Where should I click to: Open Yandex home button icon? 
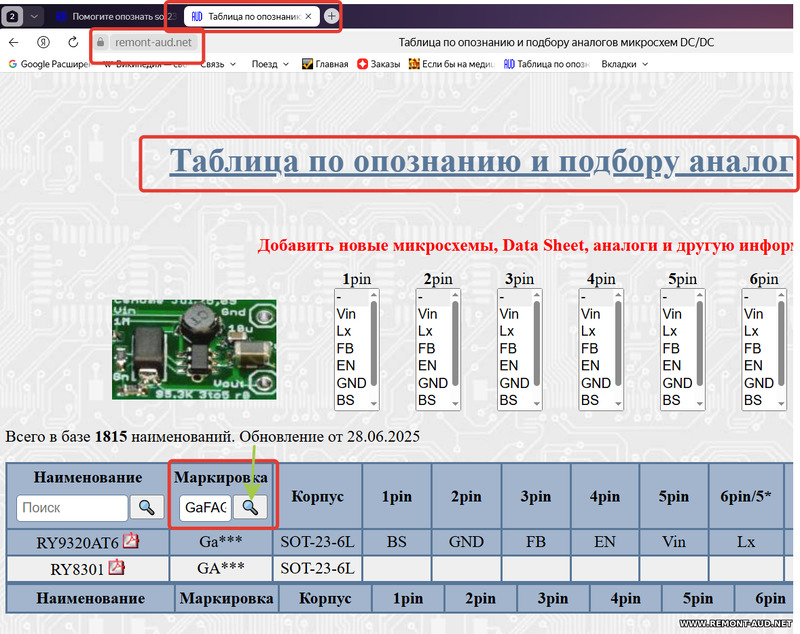[x=43, y=42]
